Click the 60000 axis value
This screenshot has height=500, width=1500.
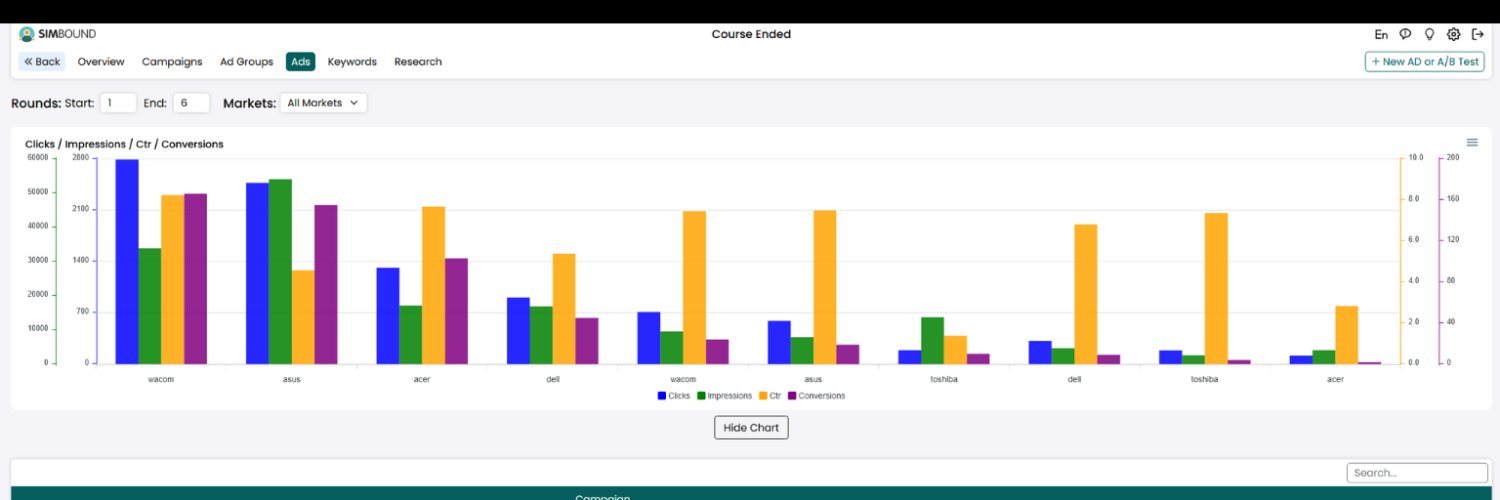37,158
